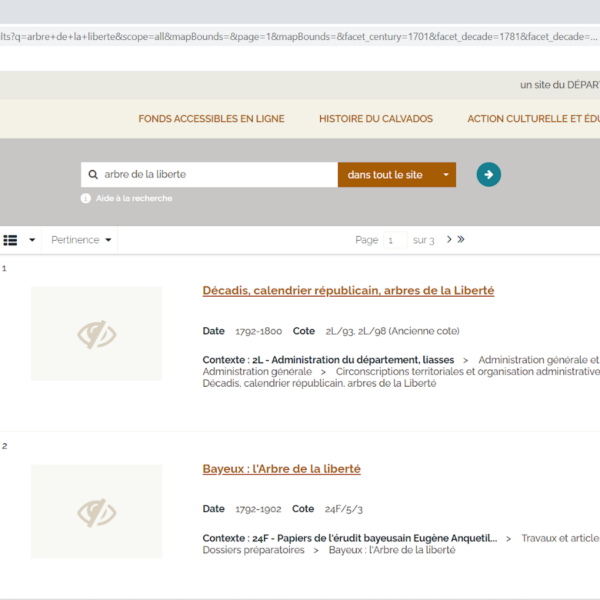Click the hidden-image eye icon of result 1
This screenshot has width=600, height=600.
(97, 335)
